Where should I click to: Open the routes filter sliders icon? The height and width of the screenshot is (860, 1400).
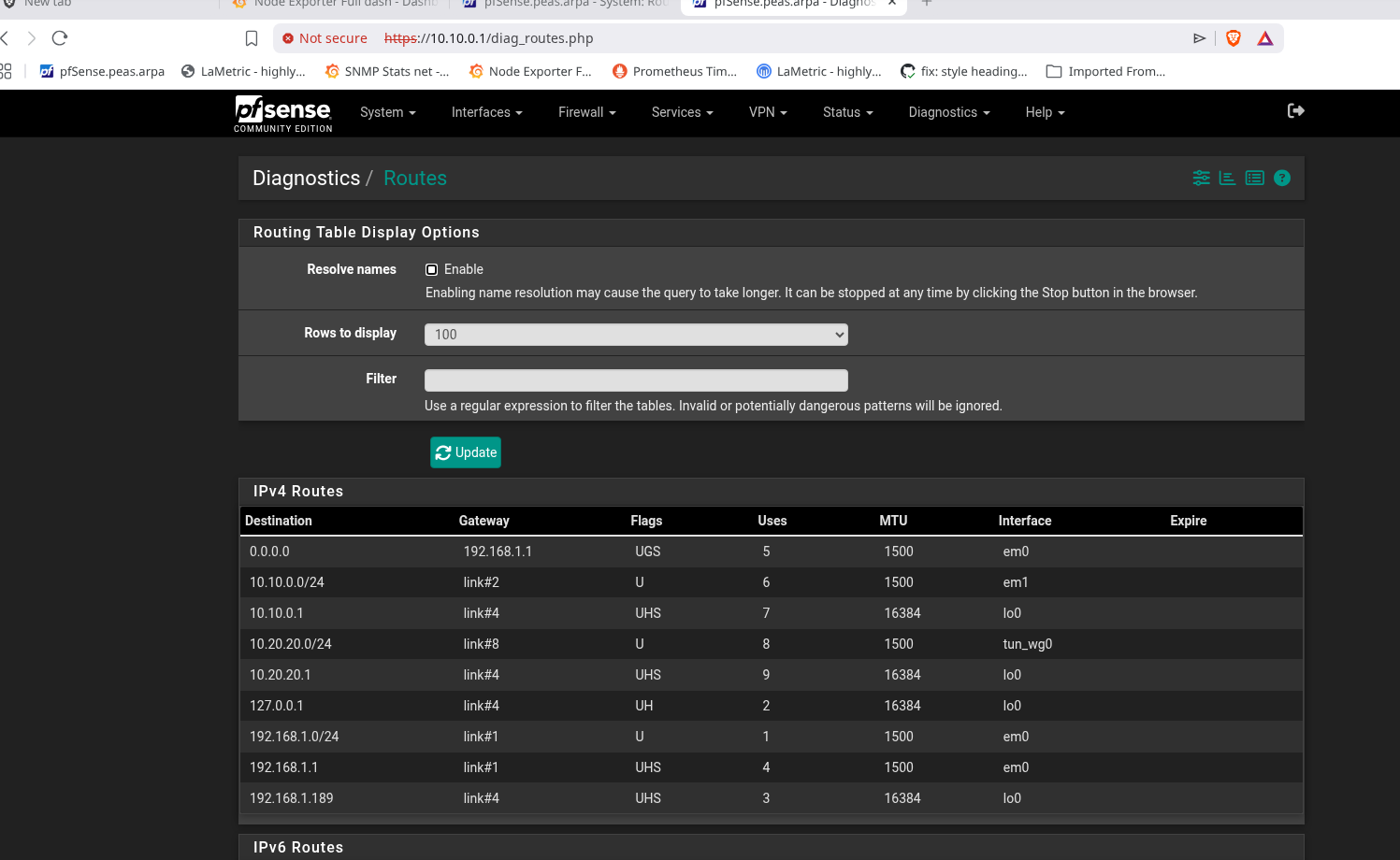1202,178
